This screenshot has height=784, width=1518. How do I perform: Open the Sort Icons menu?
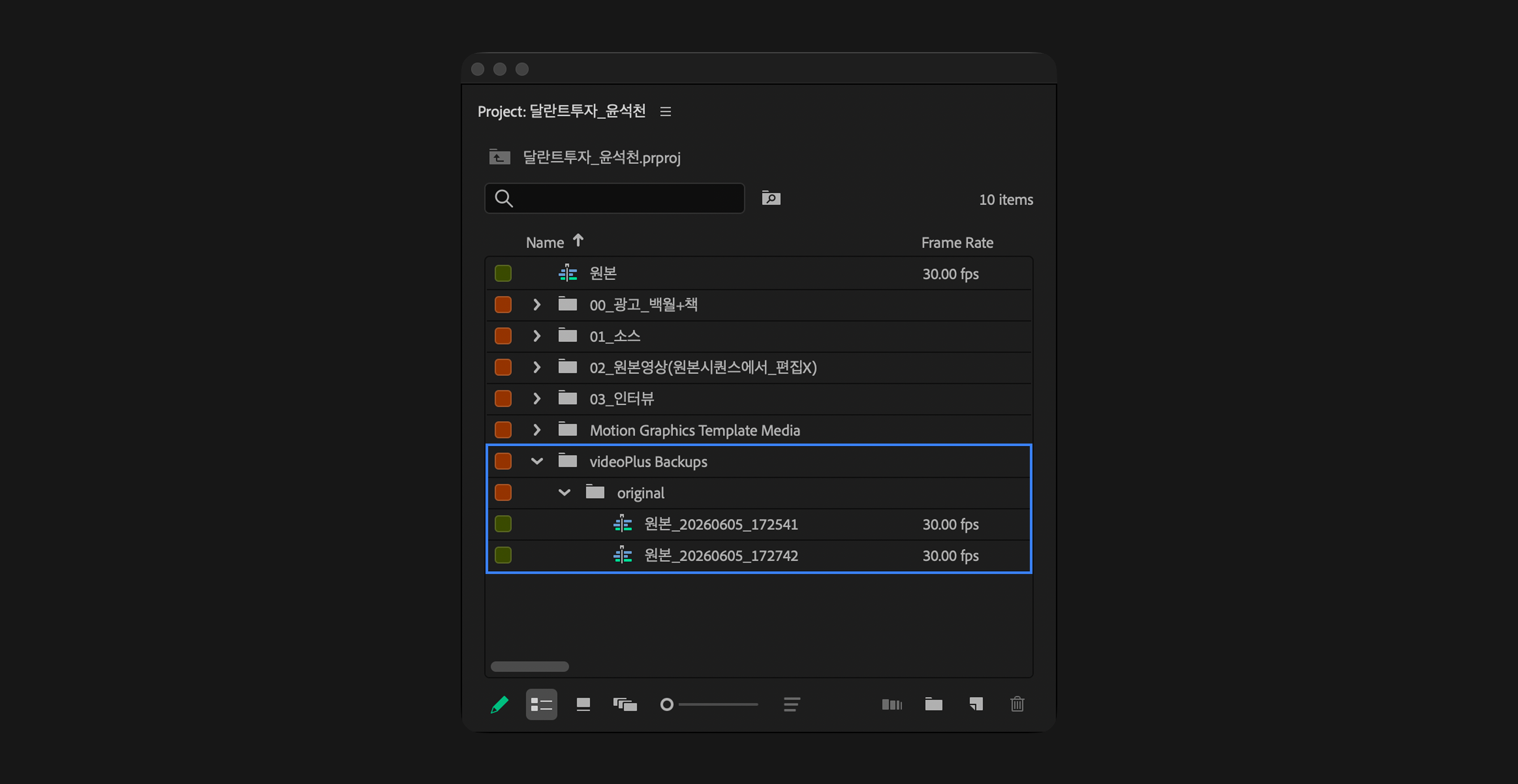pyautogui.click(x=791, y=704)
